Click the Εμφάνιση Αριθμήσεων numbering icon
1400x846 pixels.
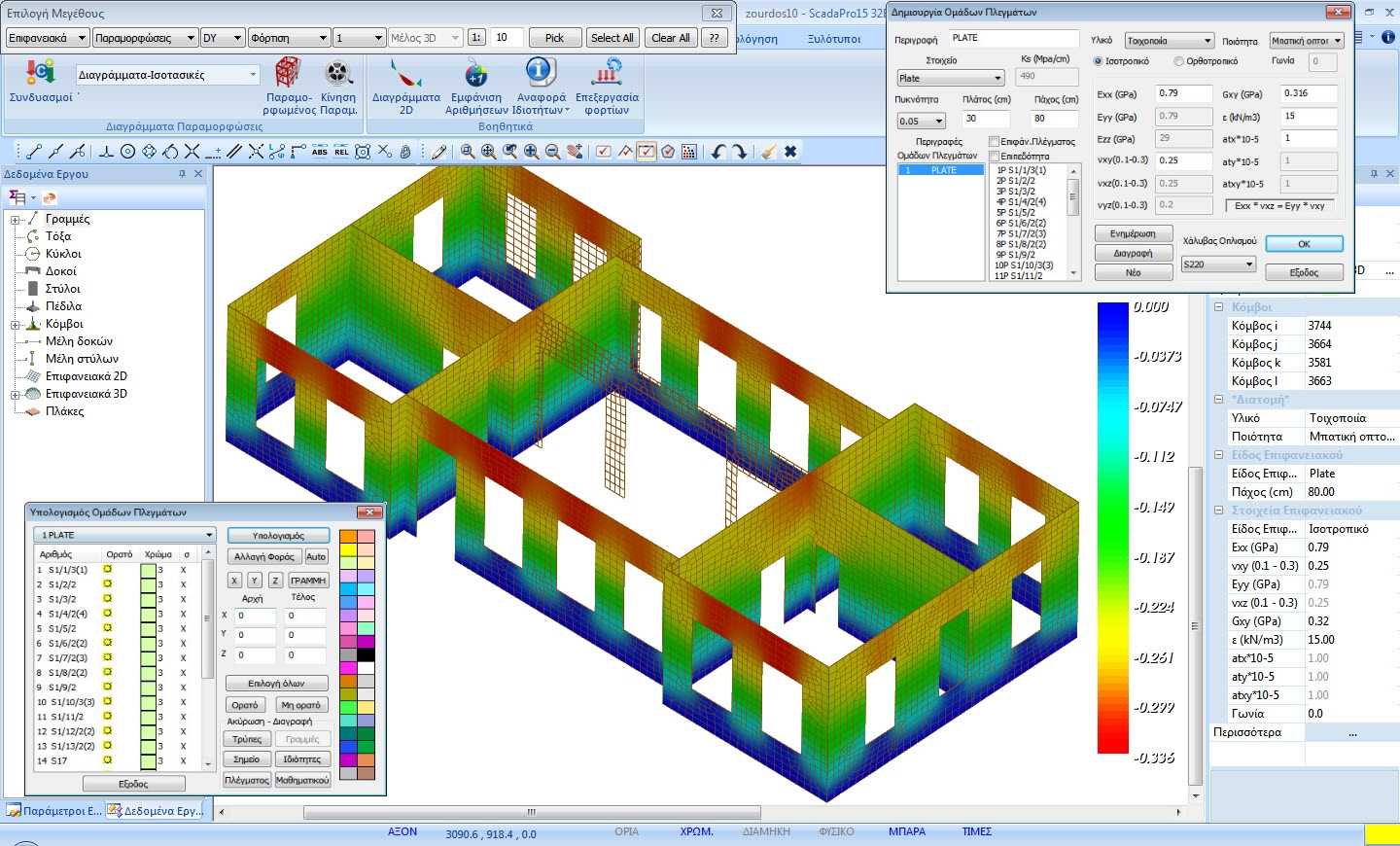[475, 75]
